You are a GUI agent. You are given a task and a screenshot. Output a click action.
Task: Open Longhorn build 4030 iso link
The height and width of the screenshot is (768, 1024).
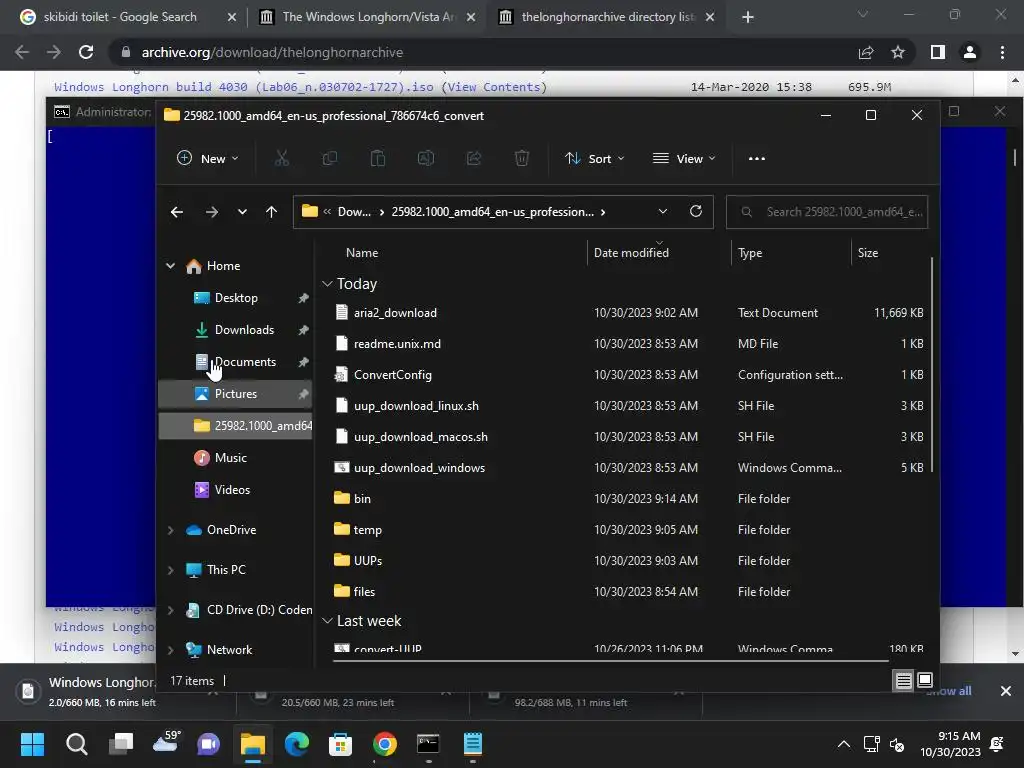click(x=244, y=87)
